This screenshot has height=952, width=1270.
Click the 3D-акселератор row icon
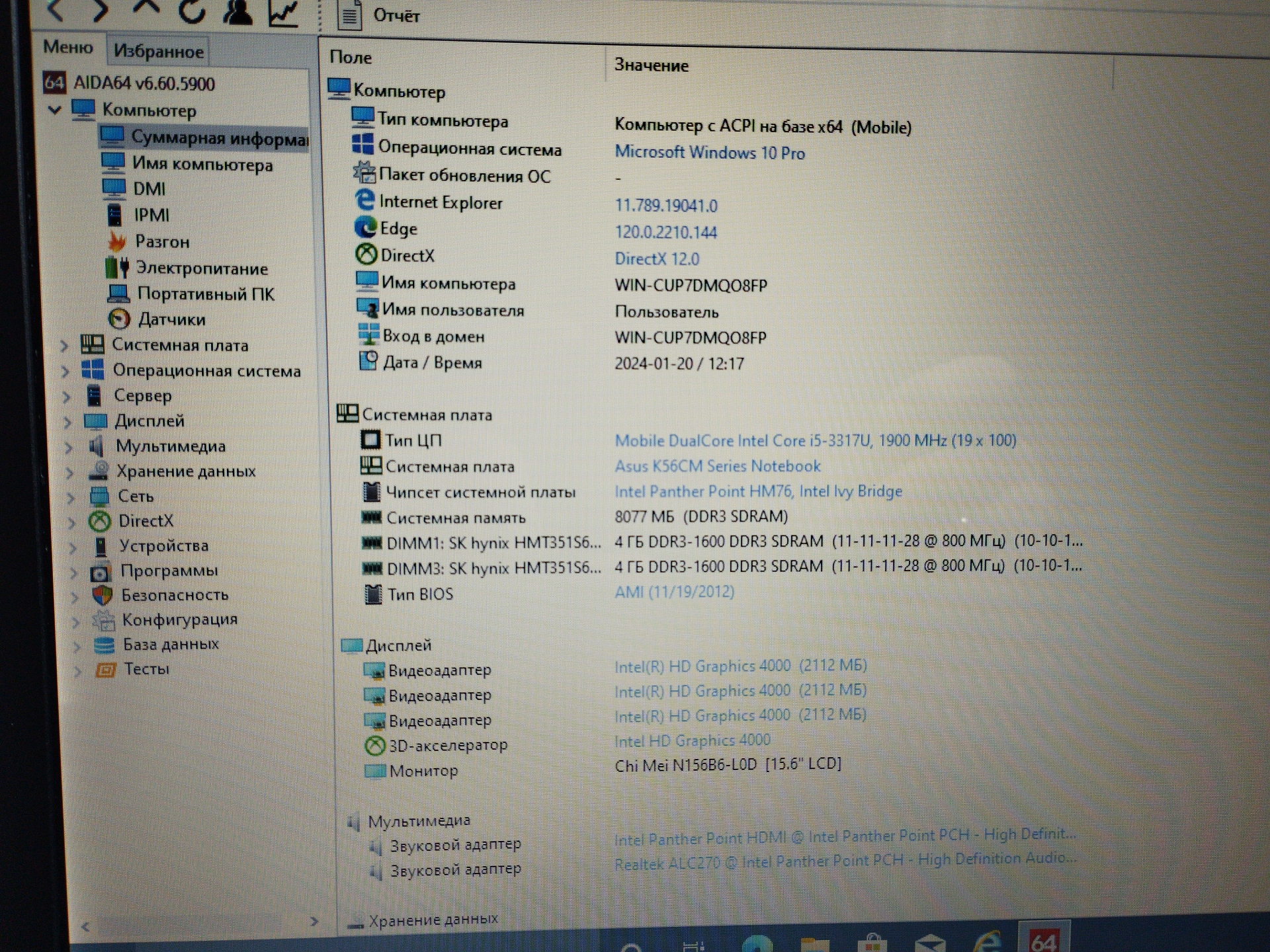[375, 746]
